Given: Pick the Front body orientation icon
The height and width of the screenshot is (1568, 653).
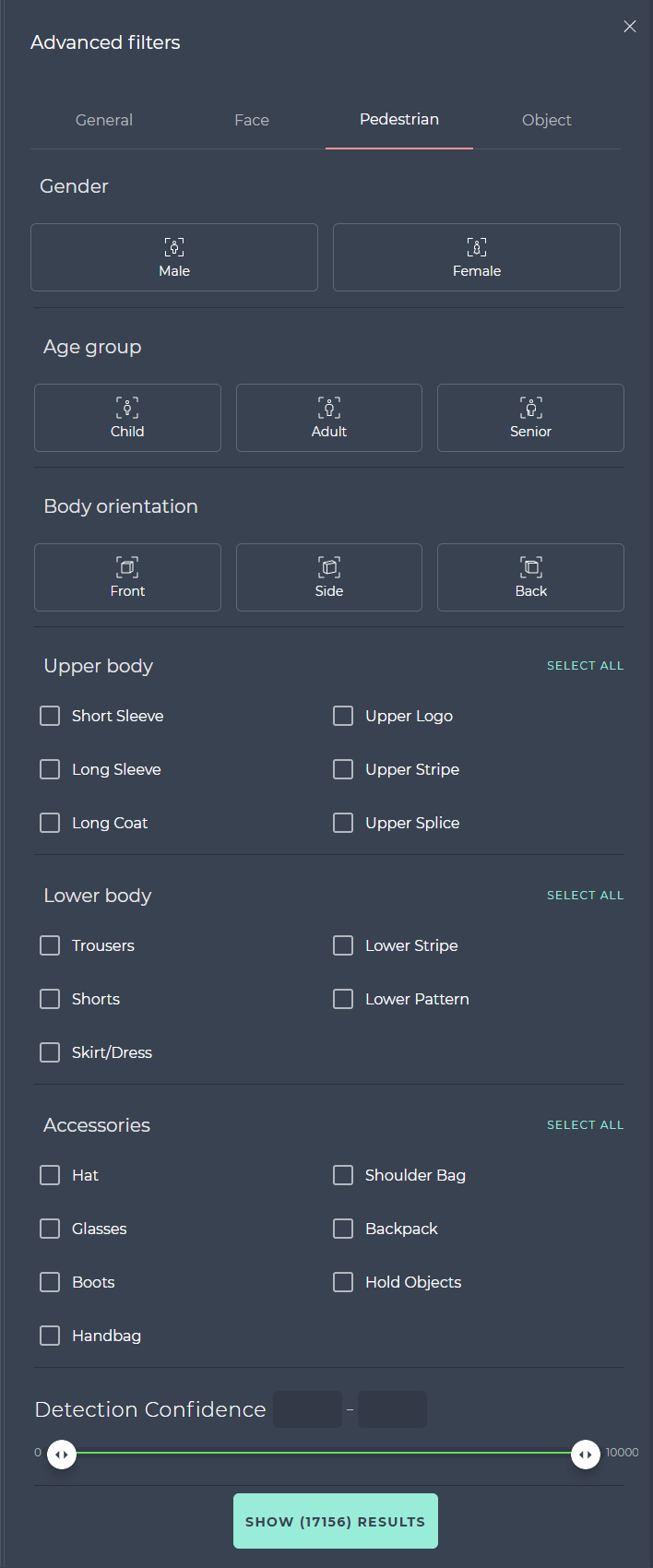Looking at the screenshot, I should point(127,566).
